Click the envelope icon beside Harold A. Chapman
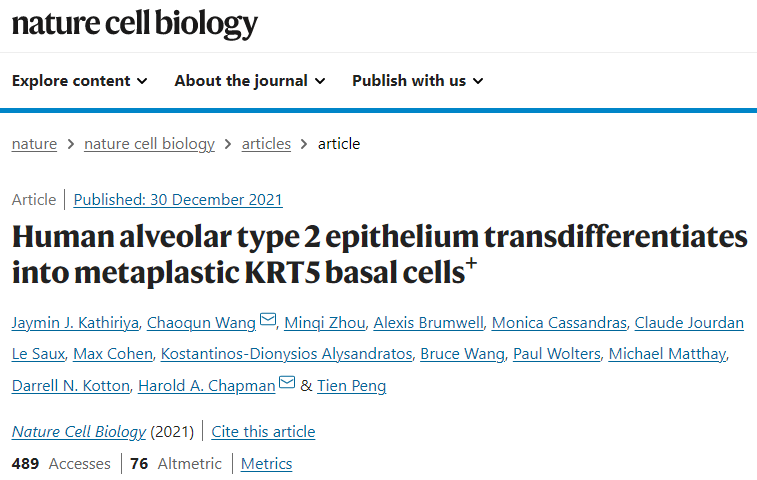 287,384
